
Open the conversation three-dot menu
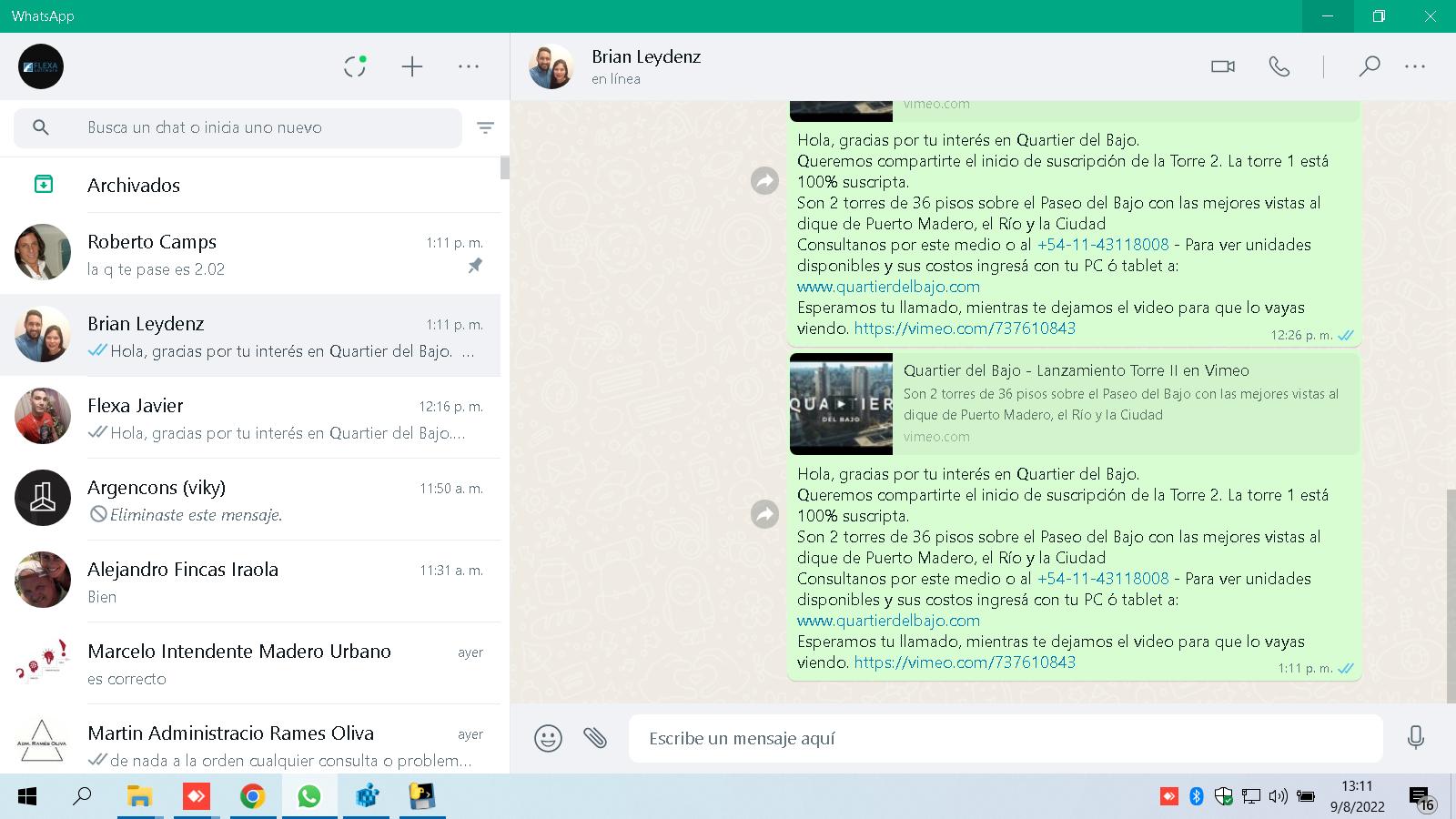pos(1415,66)
